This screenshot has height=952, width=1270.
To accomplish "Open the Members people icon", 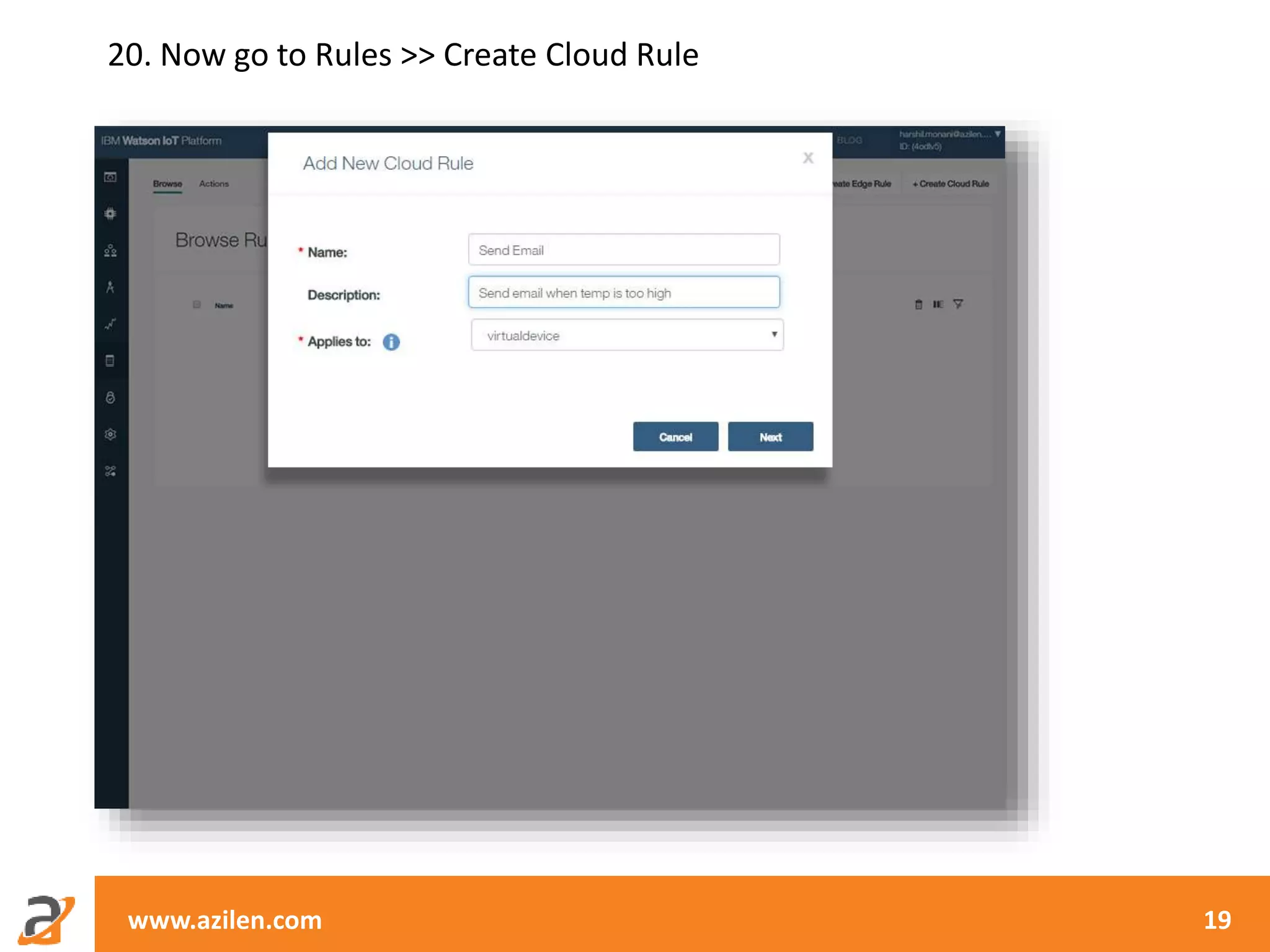I will click(110, 250).
